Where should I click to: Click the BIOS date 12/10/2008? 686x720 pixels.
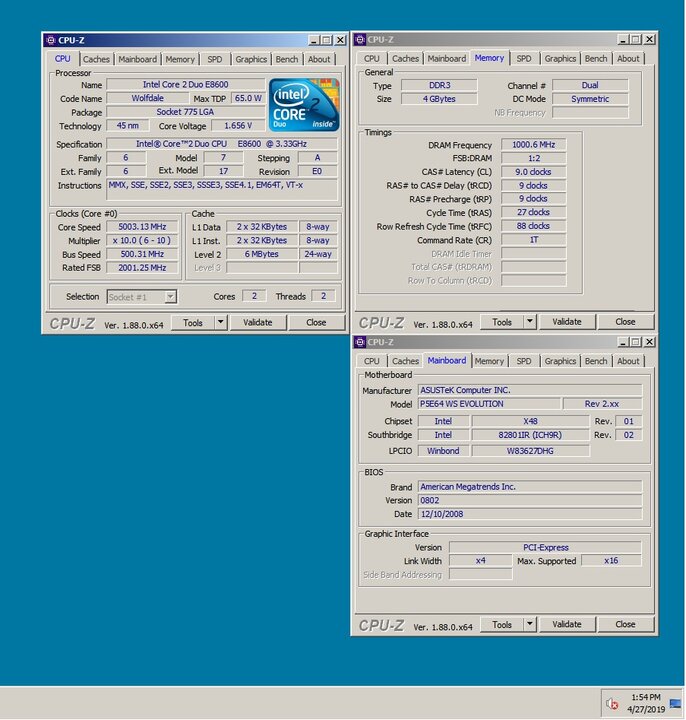click(x=530, y=514)
